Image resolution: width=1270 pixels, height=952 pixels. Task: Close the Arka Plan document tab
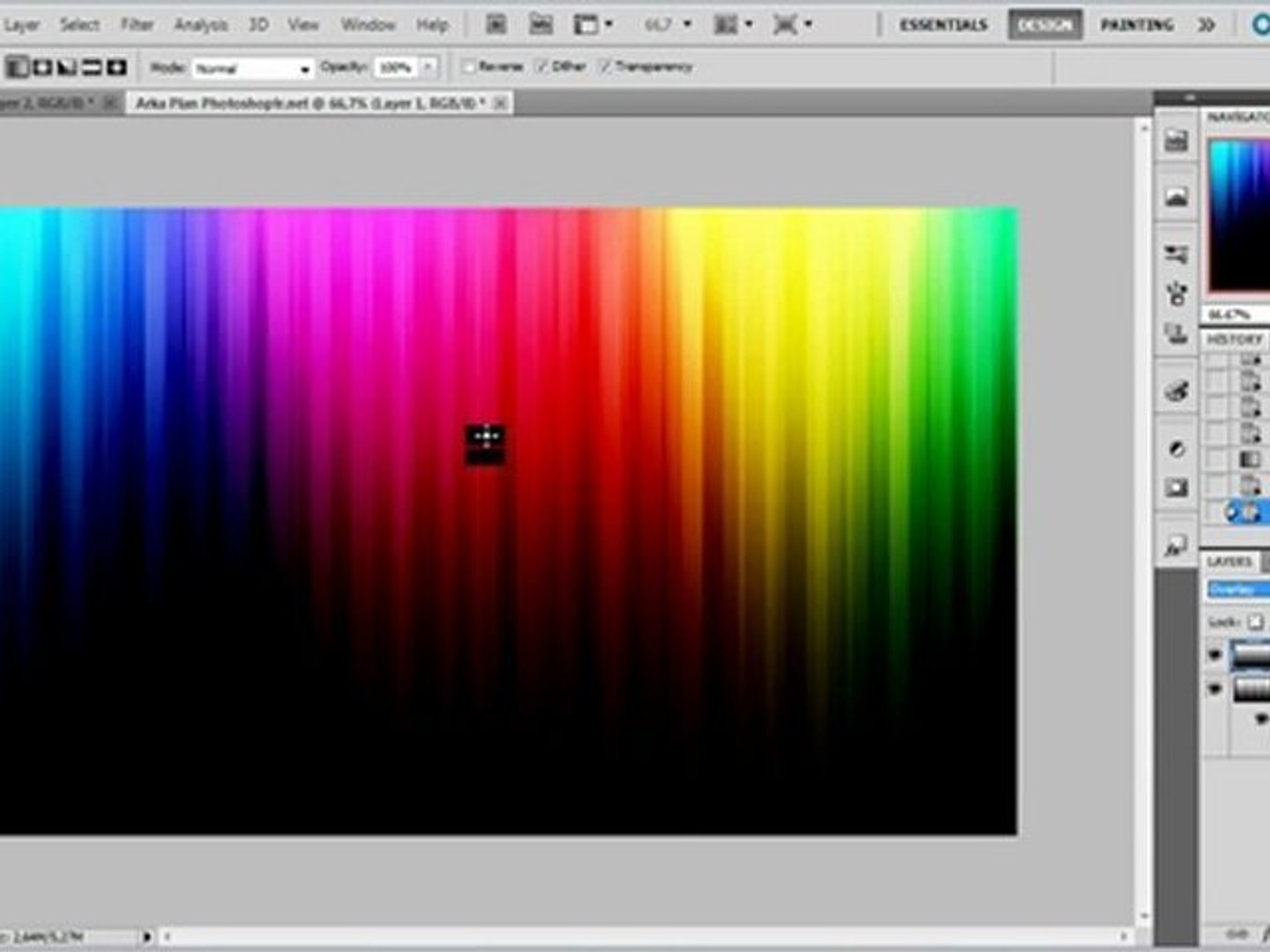pos(500,103)
